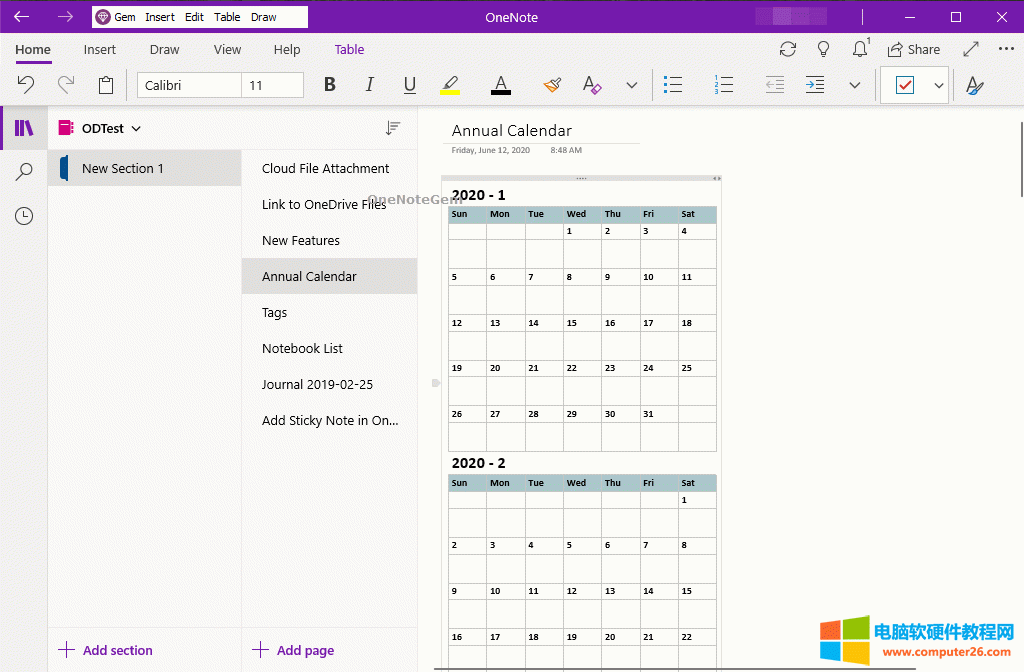Screen dimensions: 1024x672
Task: Apply text highlight color
Action: point(449,85)
